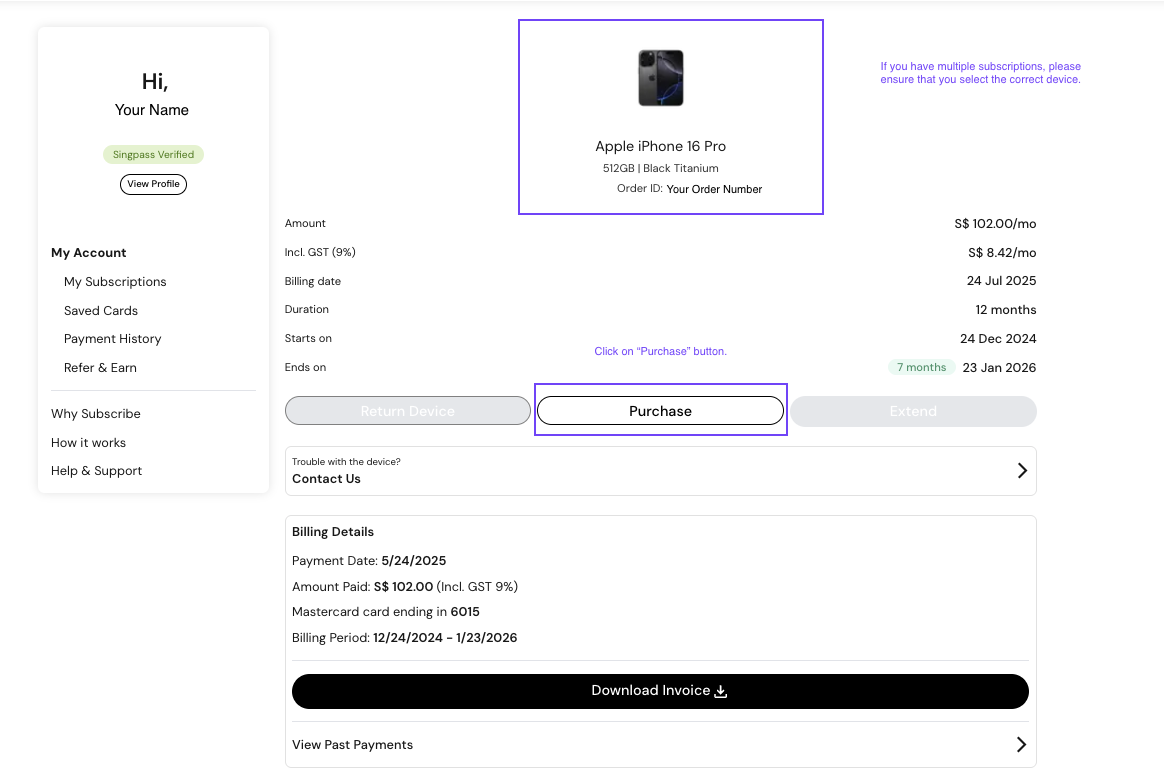Open the View Profile button
Image resolution: width=1164 pixels, height=781 pixels.
point(154,184)
